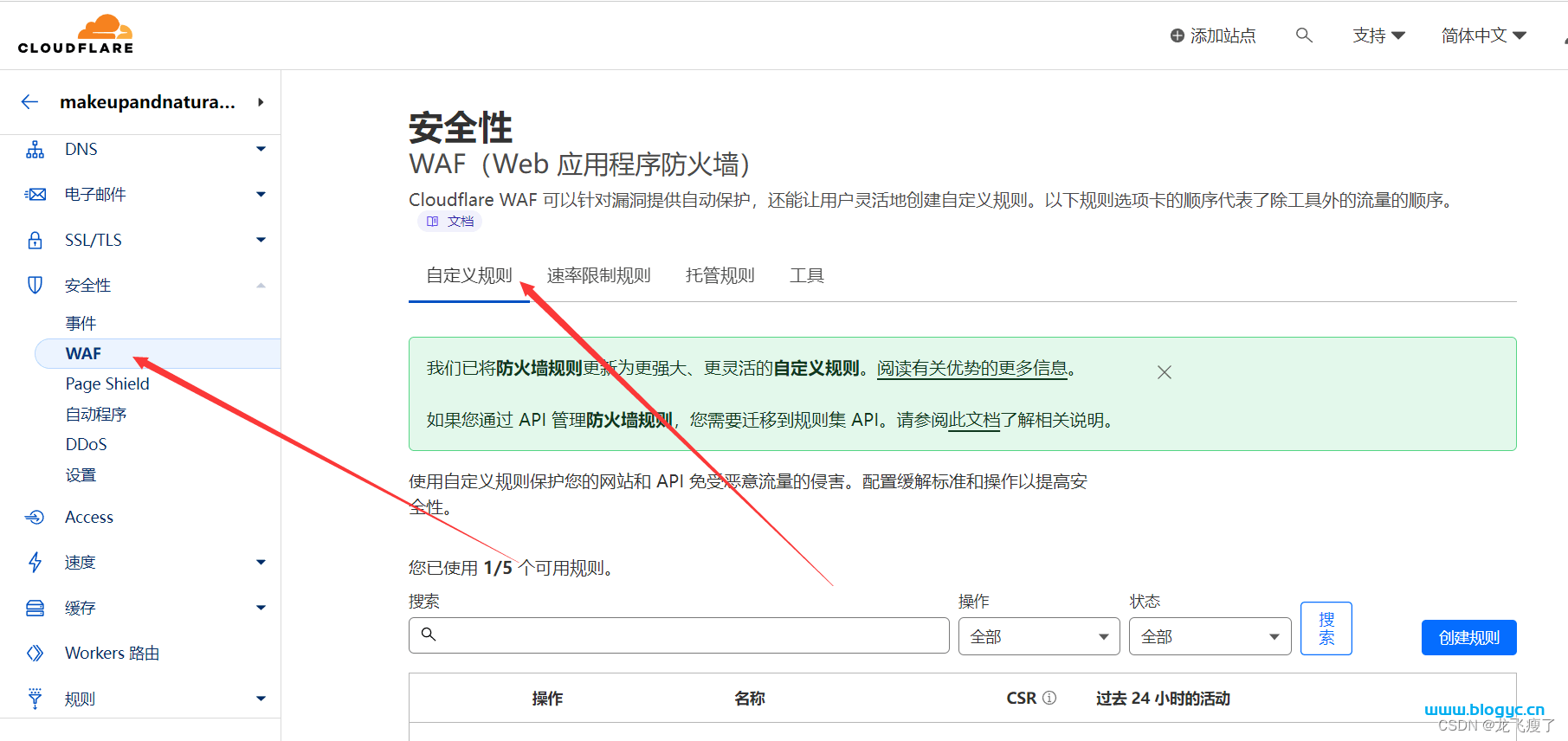This screenshot has width=1568, height=741.
Task: Click the CSR info circle icon
Action: (1049, 698)
